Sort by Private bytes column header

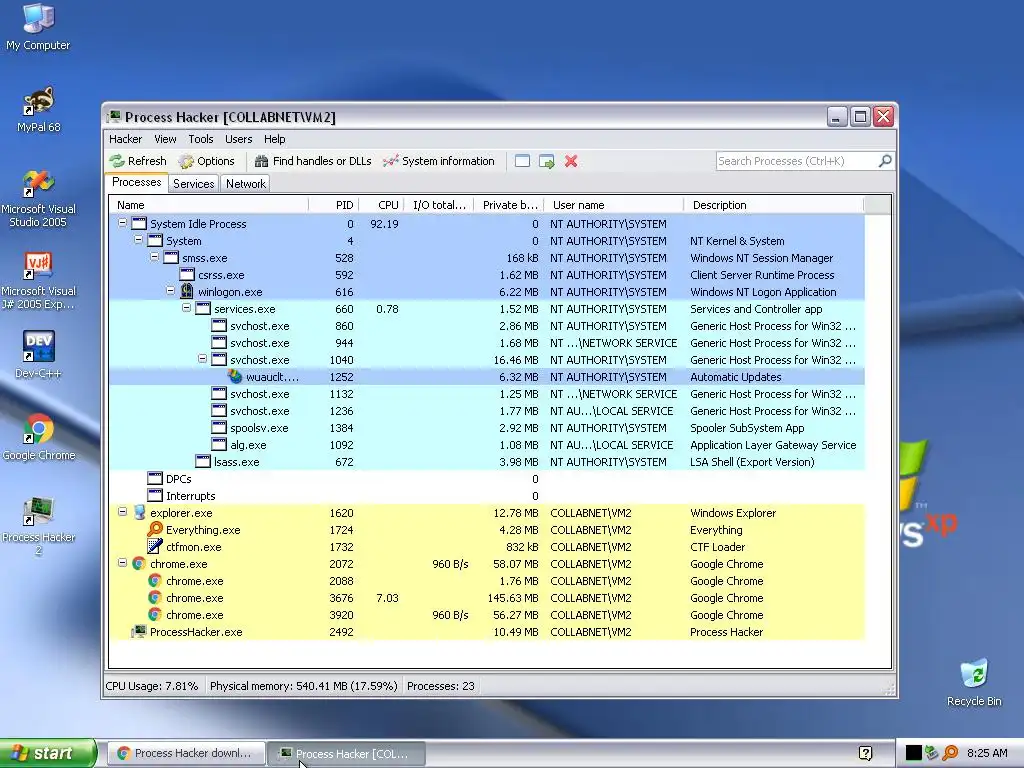[x=509, y=205]
